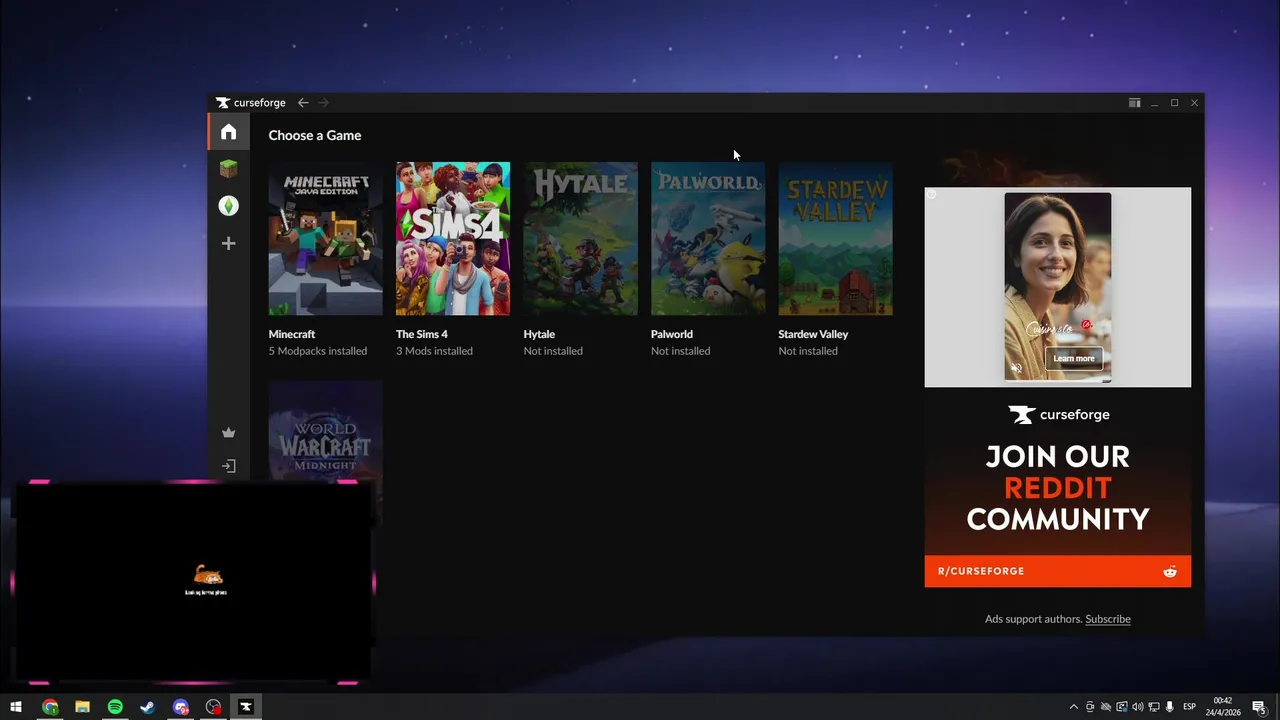1280x720 pixels.
Task: Open the clock and date flyout
Action: (x=1223, y=707)
